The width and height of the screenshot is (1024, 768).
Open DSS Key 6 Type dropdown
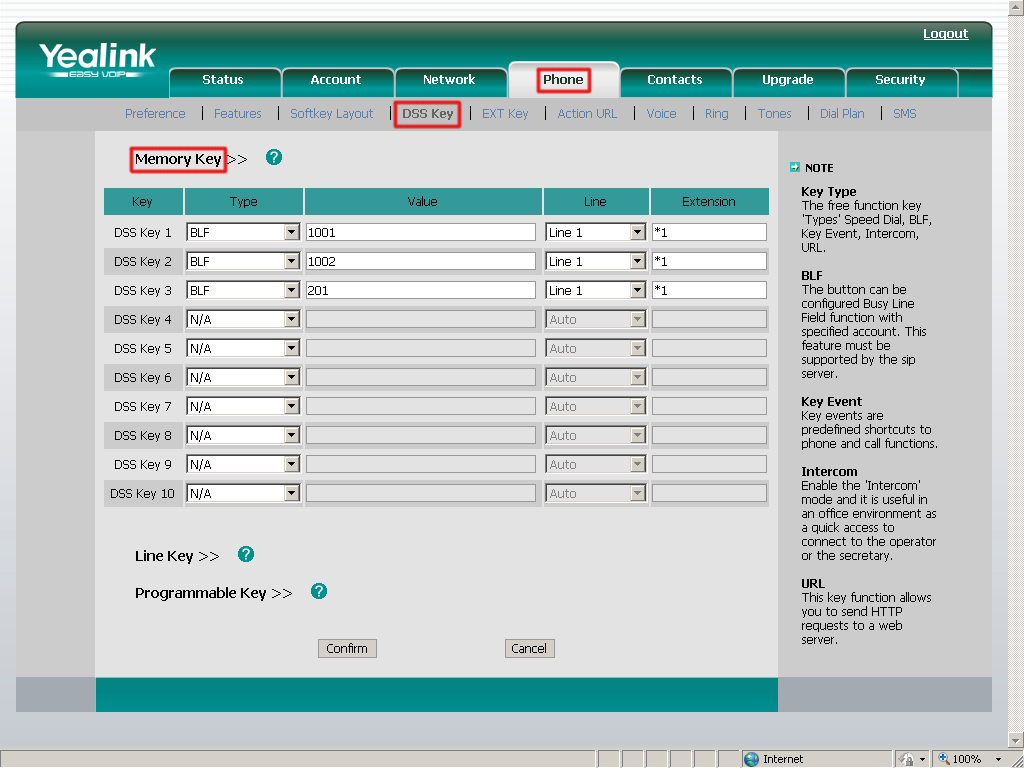coord(243,377)
